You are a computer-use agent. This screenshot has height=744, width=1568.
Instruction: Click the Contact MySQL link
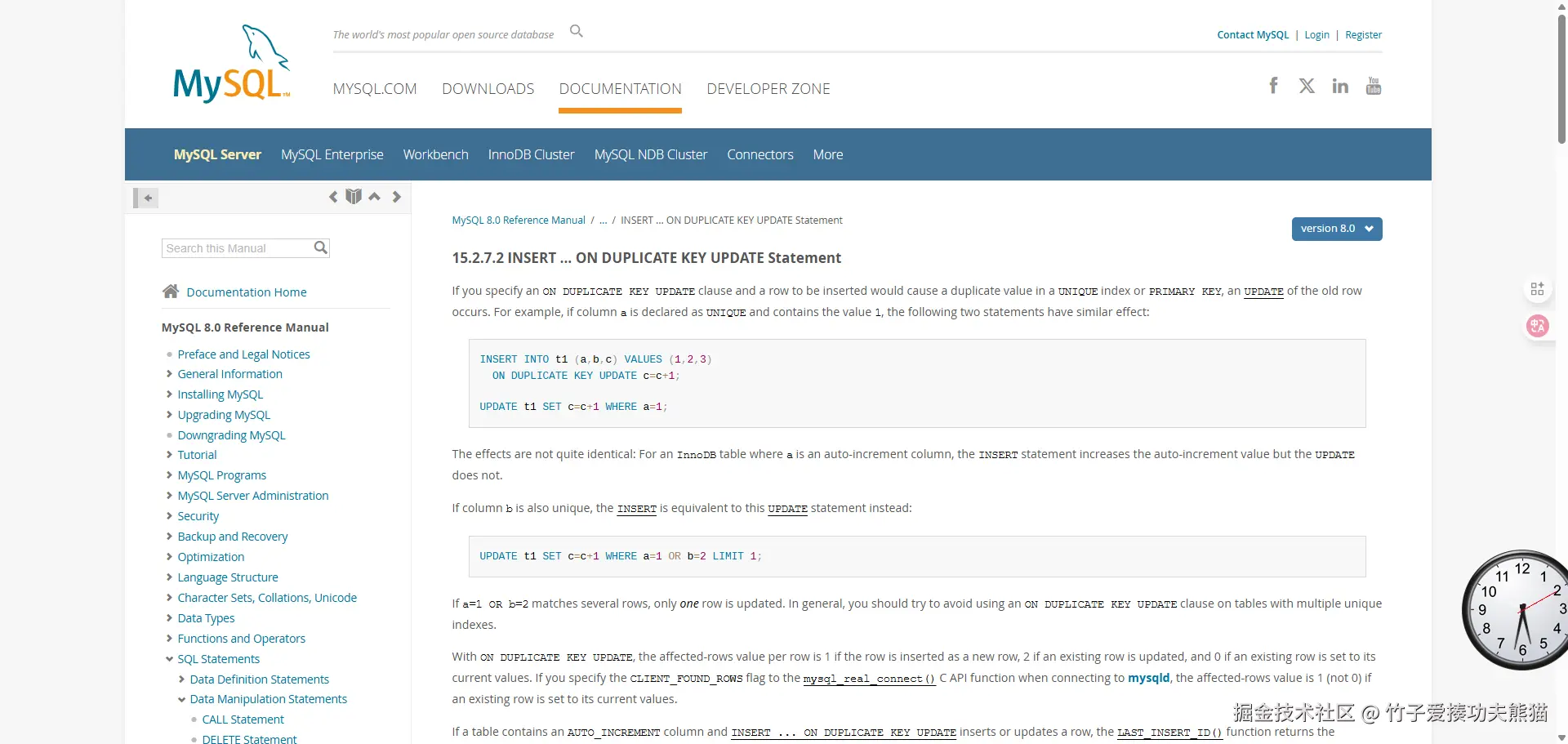coord(1253,35)
